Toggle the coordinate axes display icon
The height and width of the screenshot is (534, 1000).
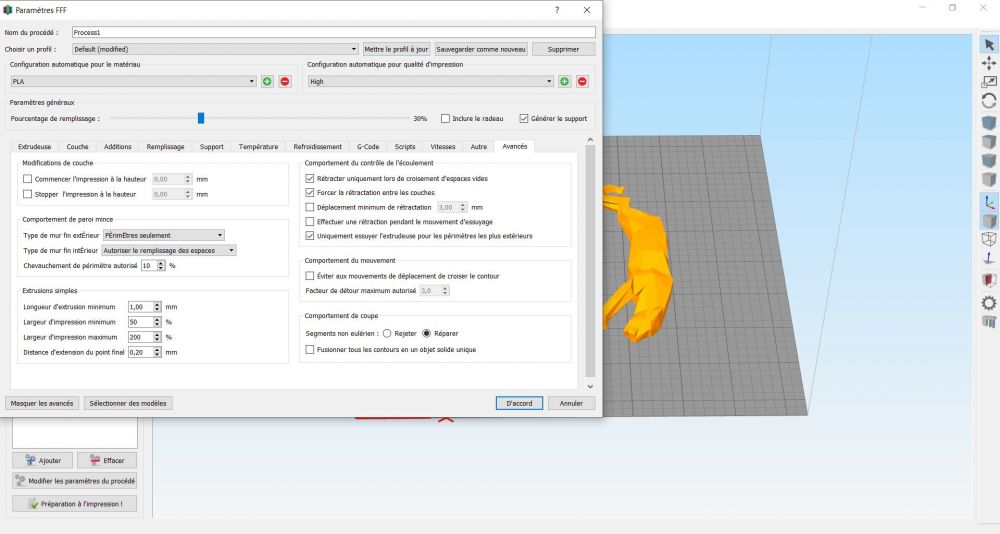(x=989, y=203)
